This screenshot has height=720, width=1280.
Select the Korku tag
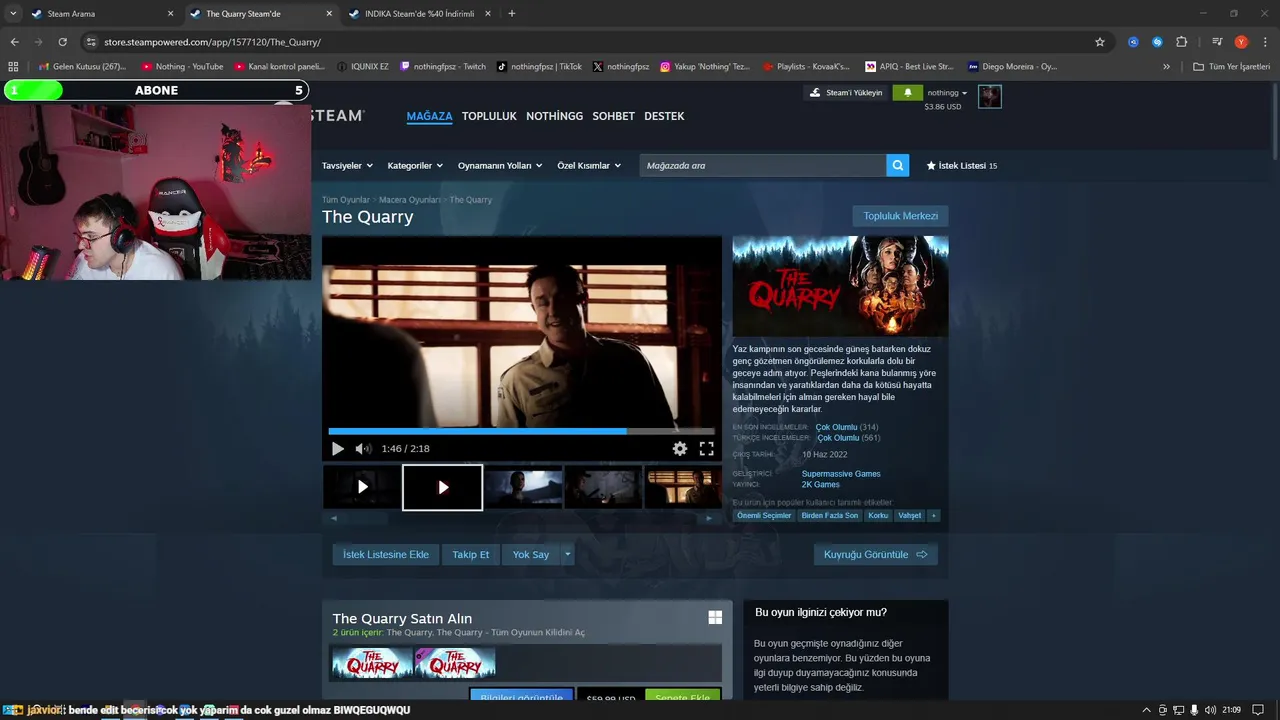(878, 516)
